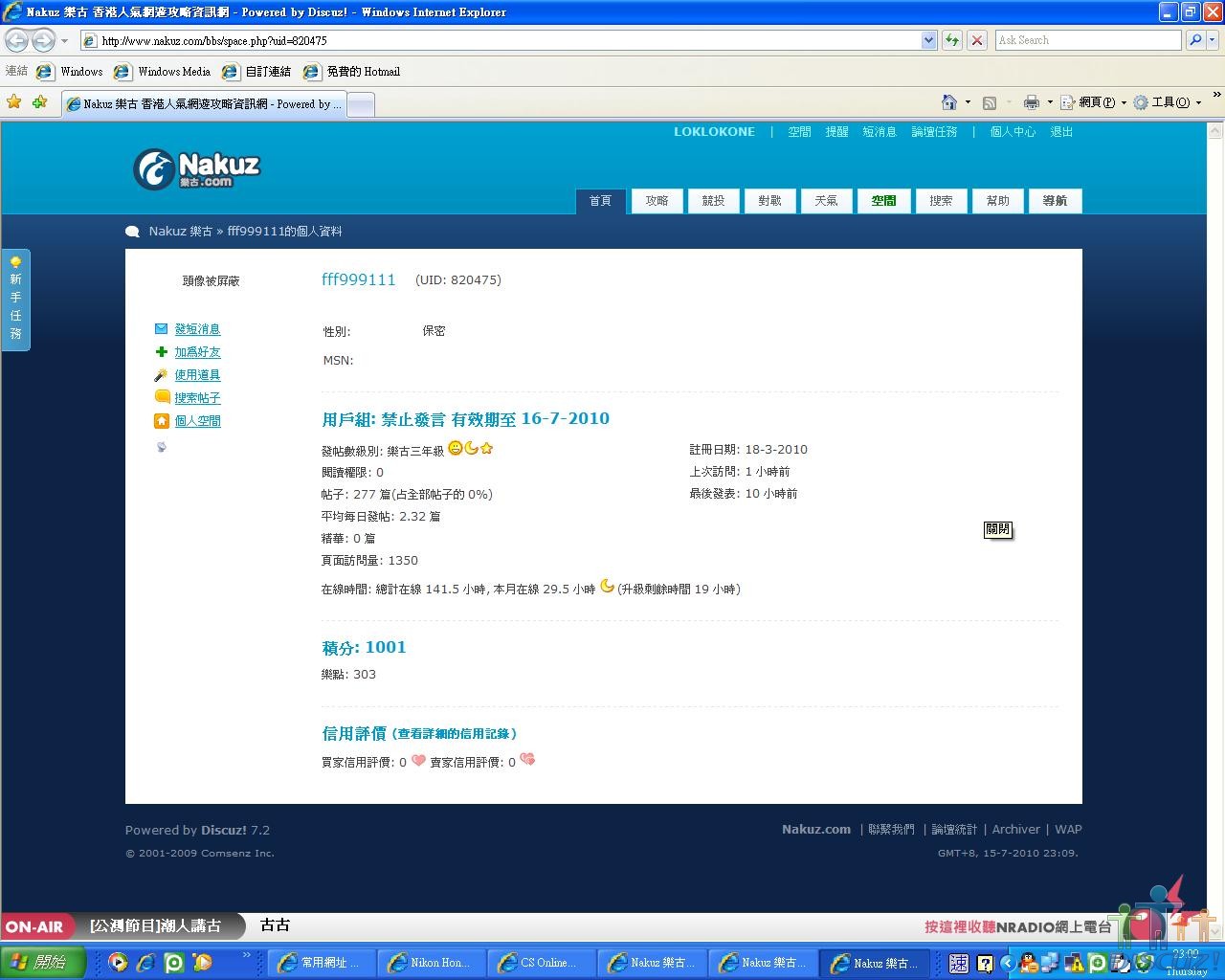1225x980 pixels.
Task: Open the 導航 navigation tab
Action: pos(1055,201)
